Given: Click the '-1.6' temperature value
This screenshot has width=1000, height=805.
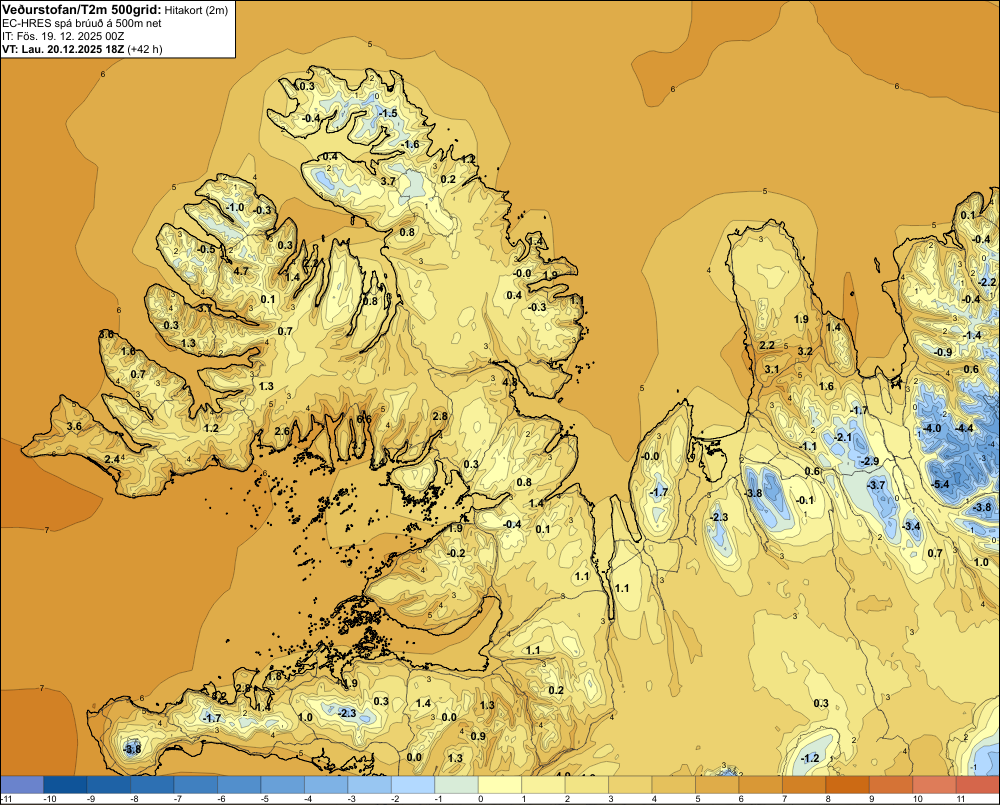Looking at the screenshot, I should click(411, 144).
